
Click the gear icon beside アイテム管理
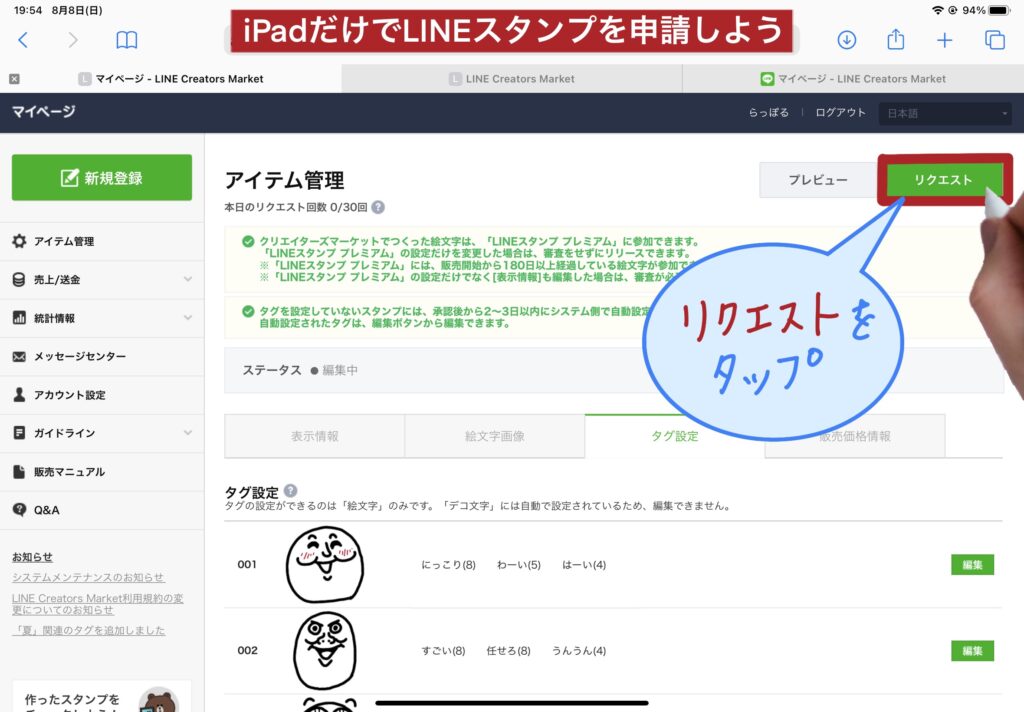[20, 241]
